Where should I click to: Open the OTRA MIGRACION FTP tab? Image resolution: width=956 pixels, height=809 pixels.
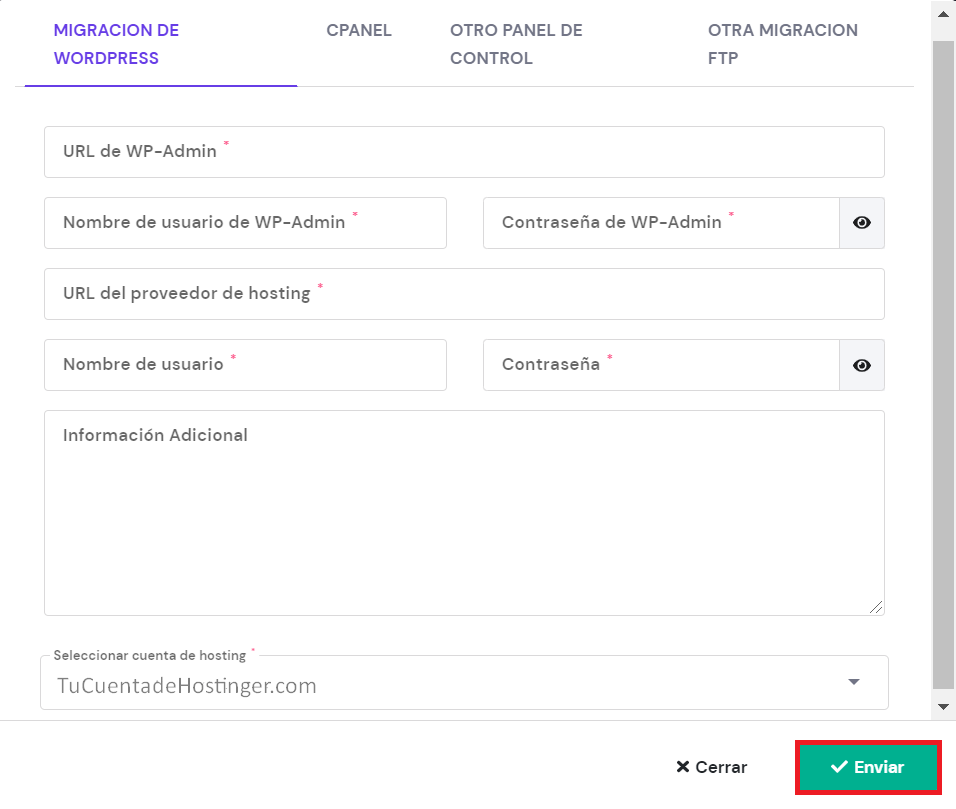783,44
